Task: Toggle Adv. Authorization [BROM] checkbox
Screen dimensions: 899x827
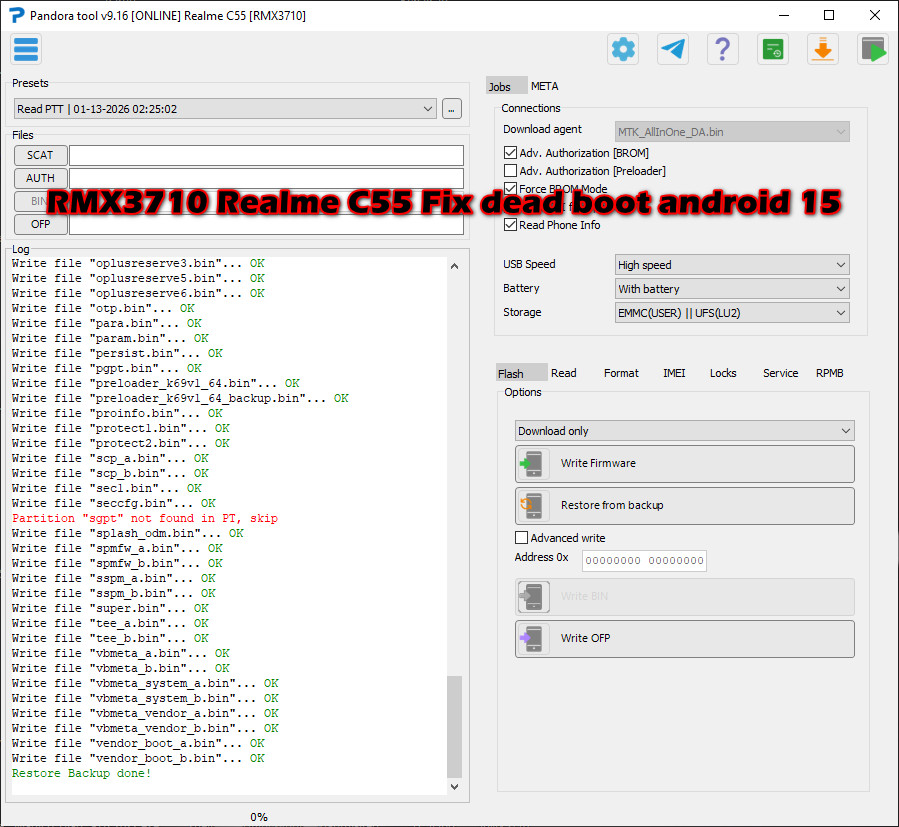Action: tap(510, 153)
